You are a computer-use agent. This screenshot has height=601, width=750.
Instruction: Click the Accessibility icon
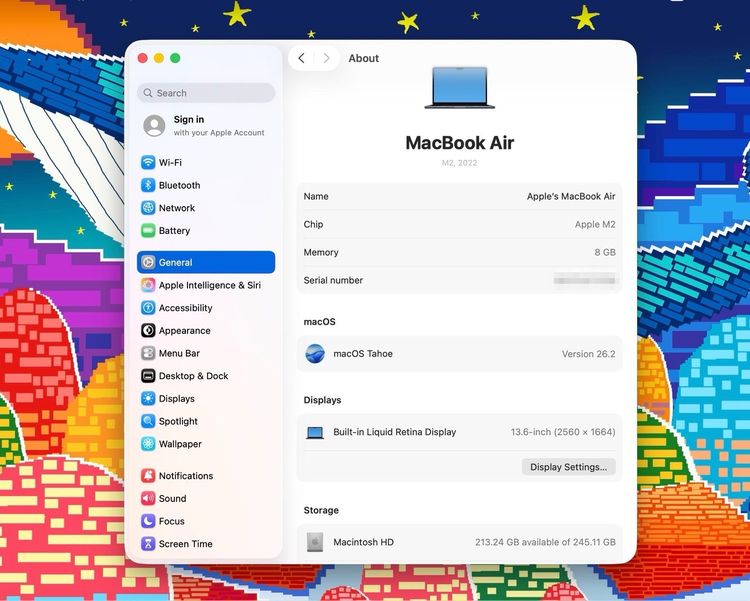(148, 308)
